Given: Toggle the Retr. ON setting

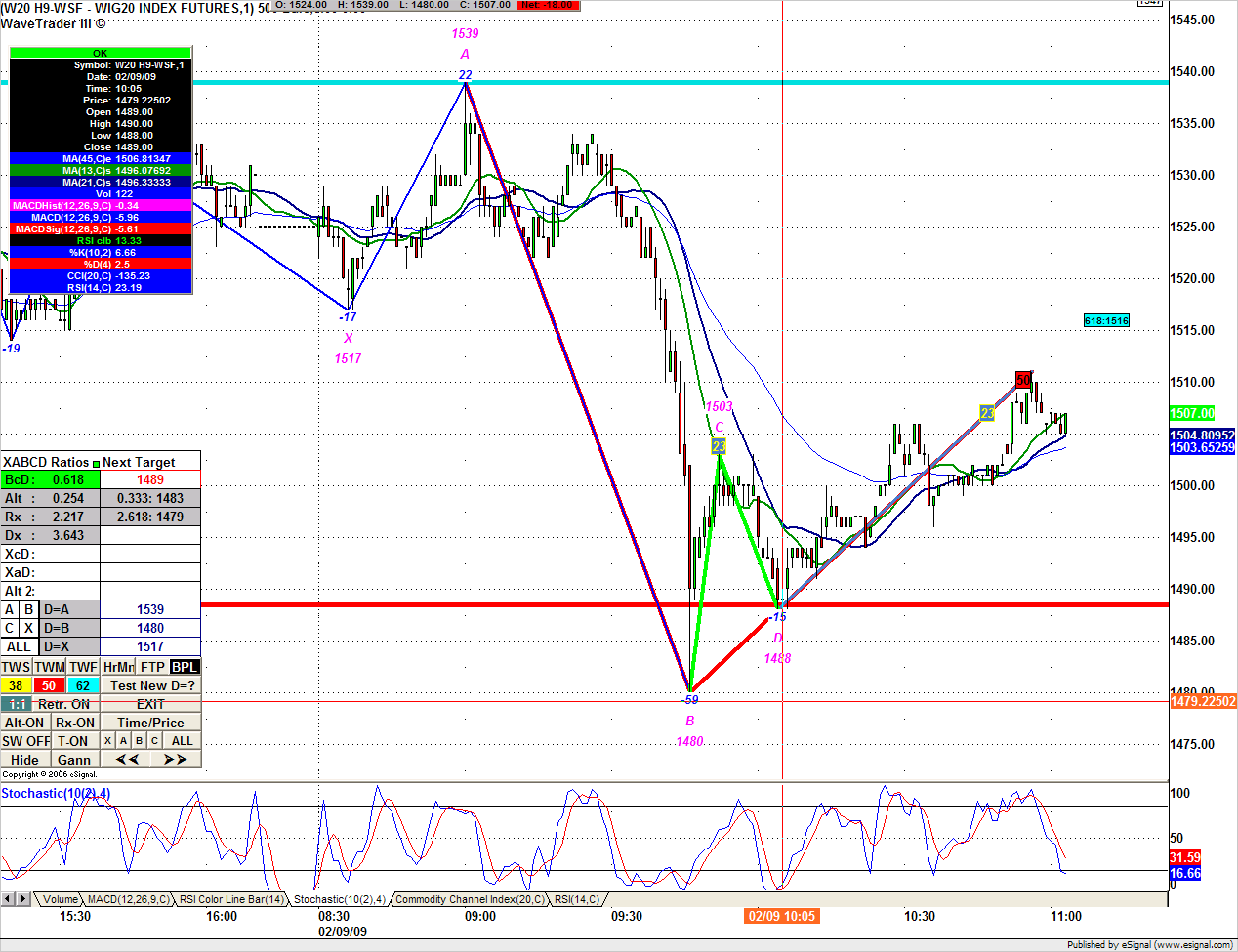Looking at the screenshot, I should 64,704.
